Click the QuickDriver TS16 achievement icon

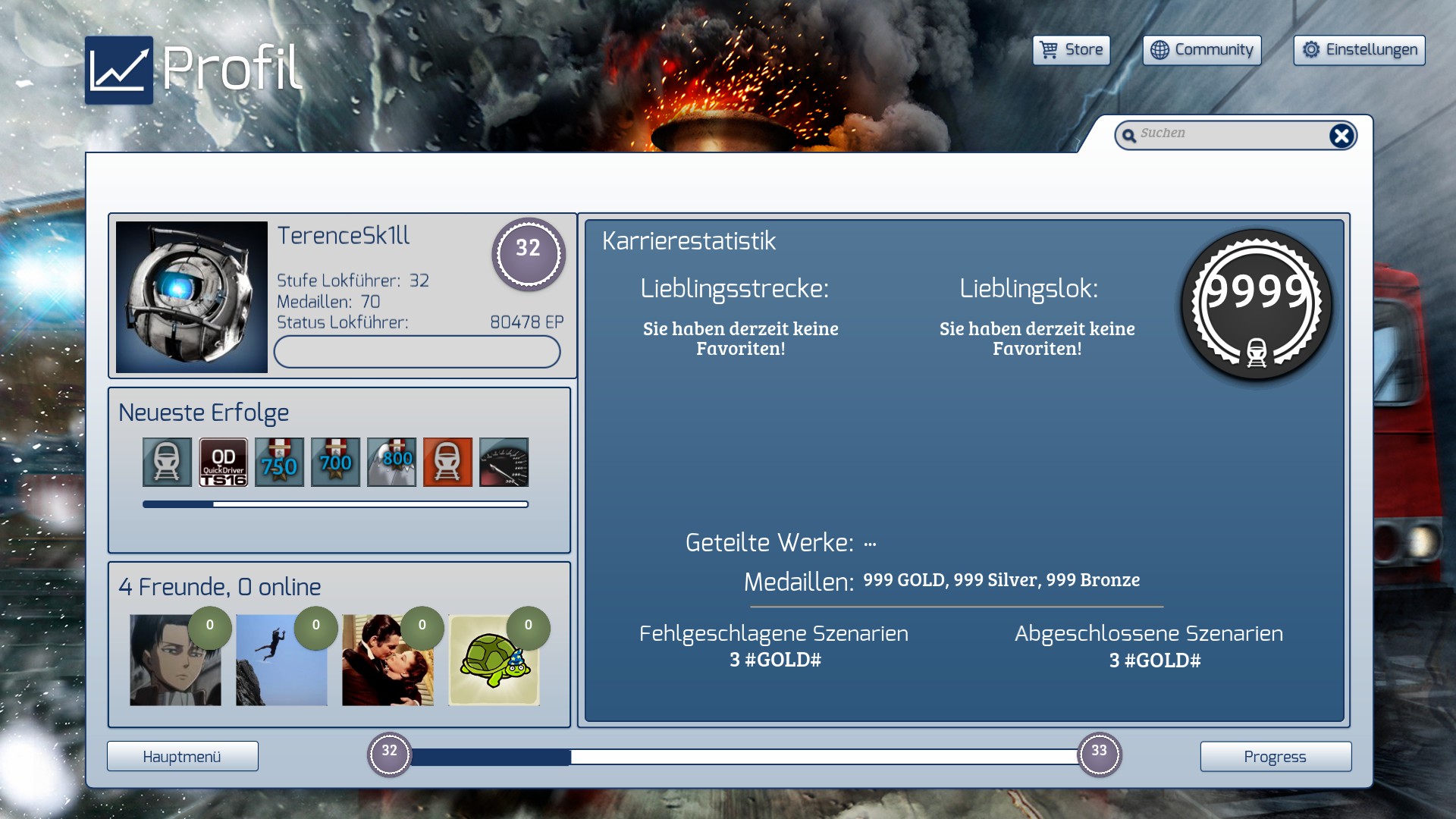[223, 462]
